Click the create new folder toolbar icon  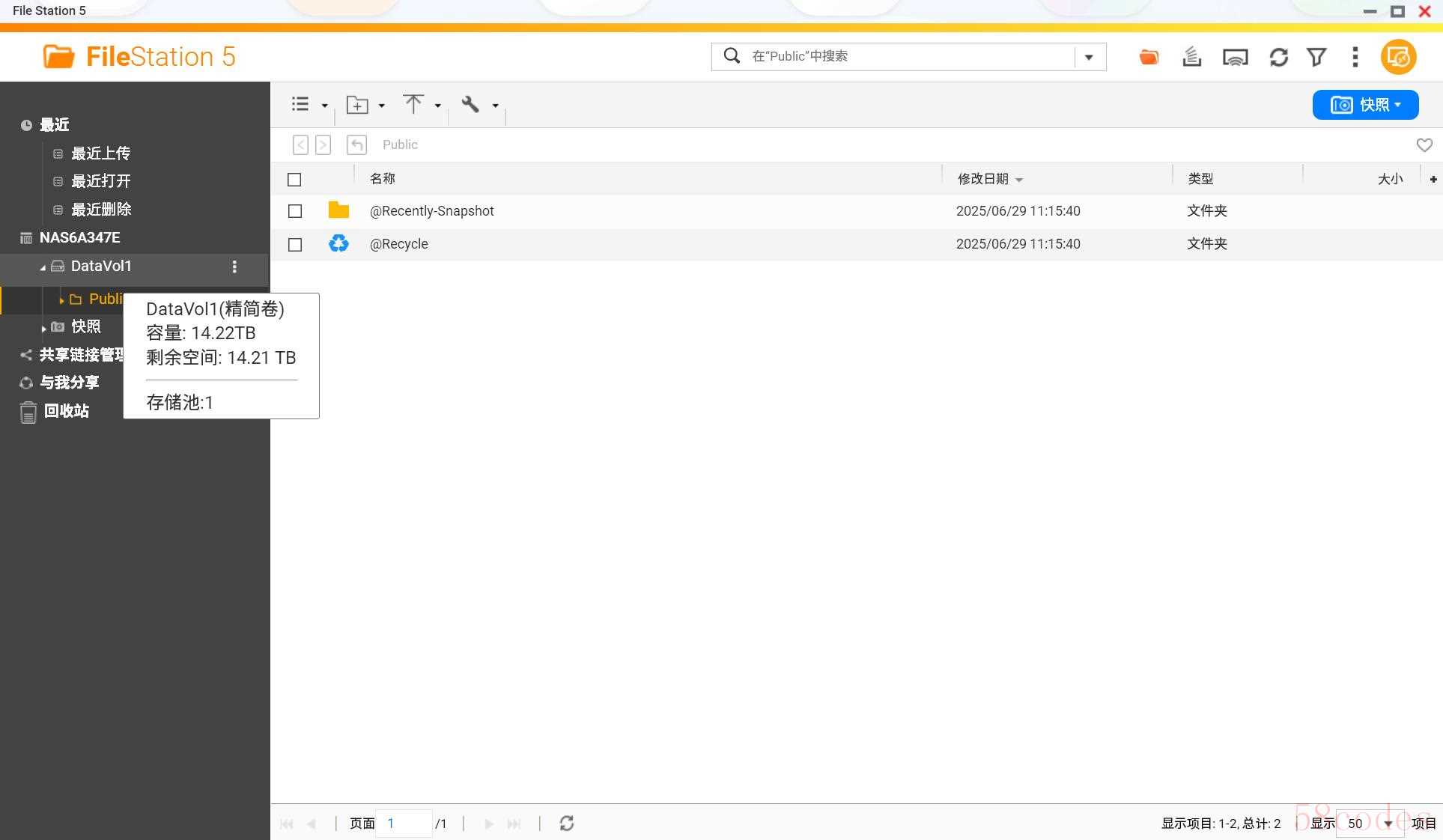coord(357,105)
